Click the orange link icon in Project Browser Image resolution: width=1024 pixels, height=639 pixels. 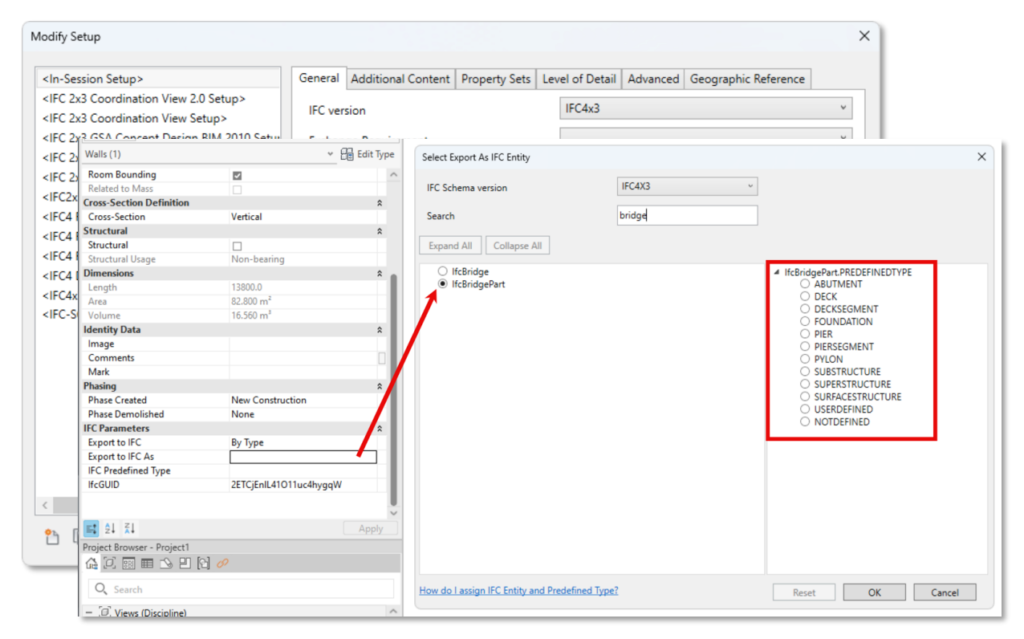coord(222,564)
